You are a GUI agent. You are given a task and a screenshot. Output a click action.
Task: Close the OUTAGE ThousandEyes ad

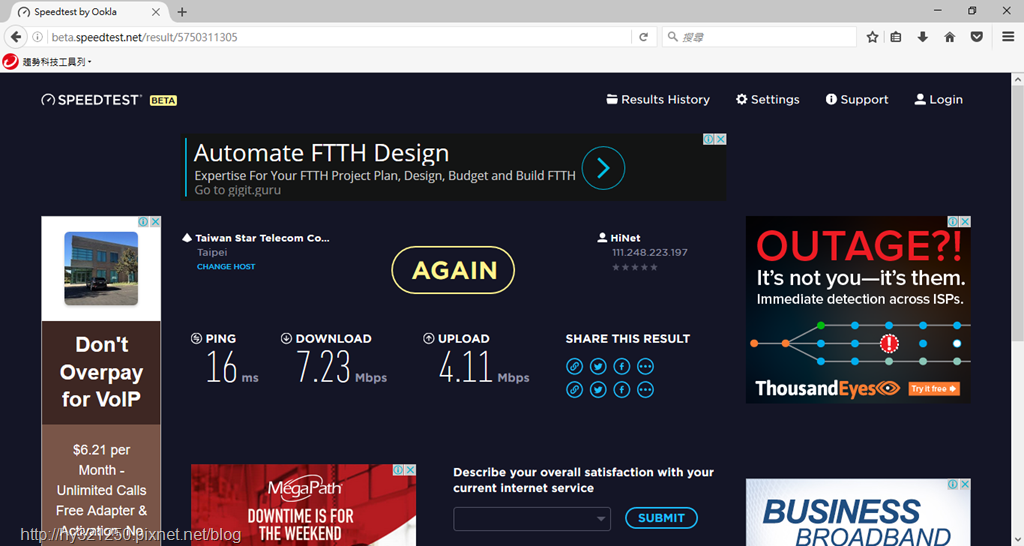coord(965,222)
